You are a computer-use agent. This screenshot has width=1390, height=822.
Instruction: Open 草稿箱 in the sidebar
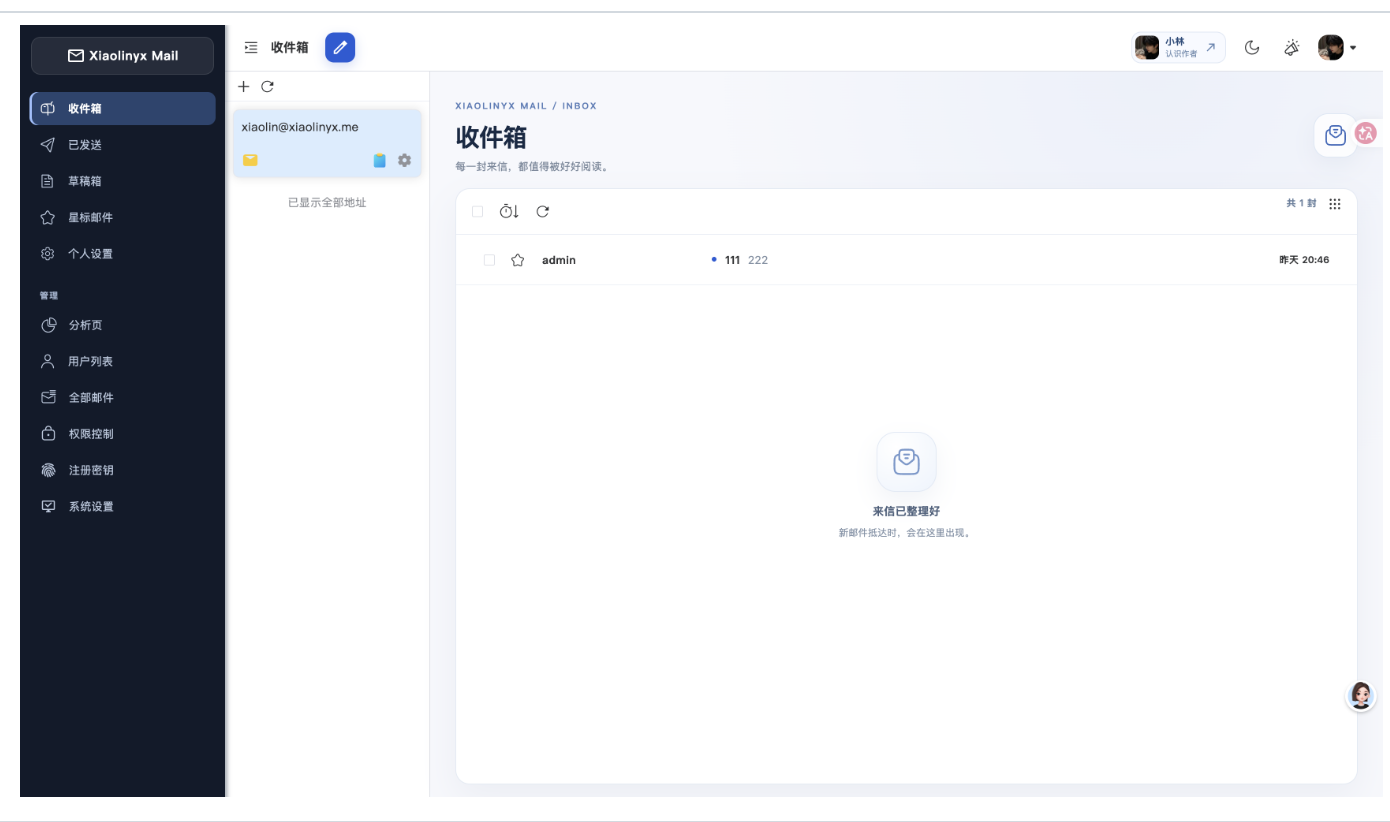click(x=123, y=181)
